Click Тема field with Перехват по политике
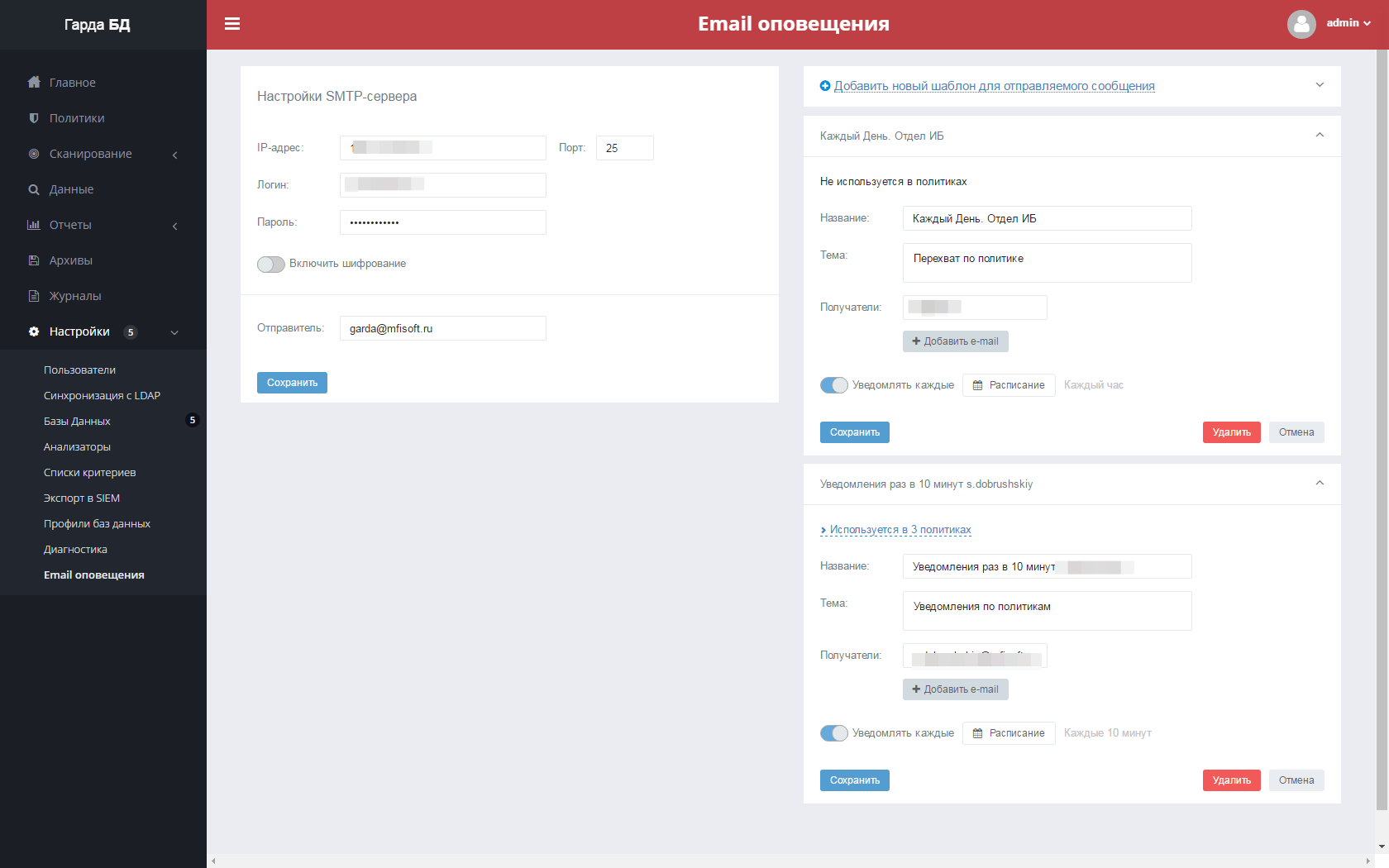The width and height of the screenshot is (1389, 868). click(x=1047, y=263)
